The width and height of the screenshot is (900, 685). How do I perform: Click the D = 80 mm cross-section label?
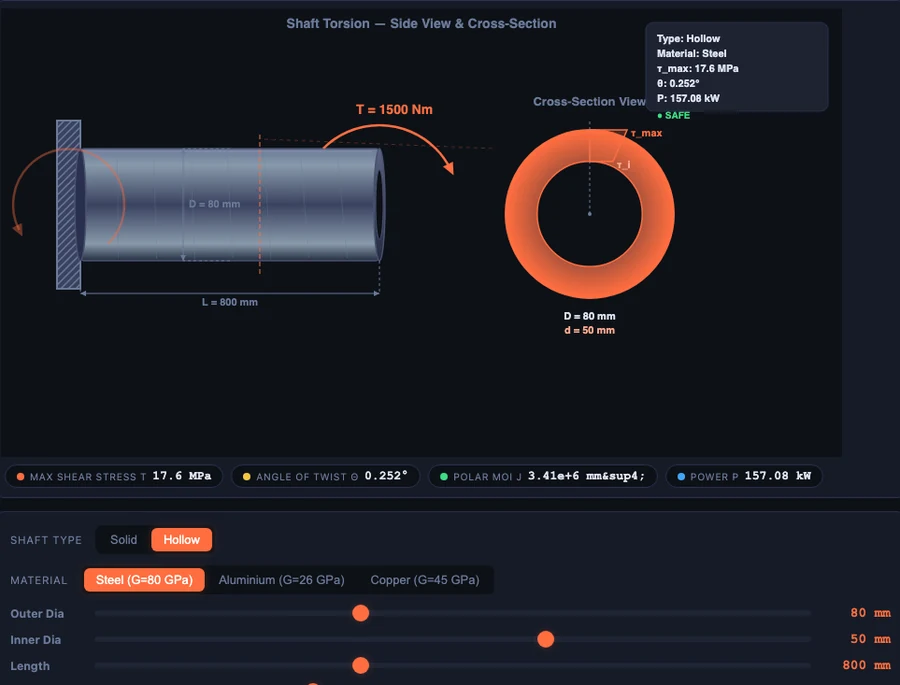point(589,316)
